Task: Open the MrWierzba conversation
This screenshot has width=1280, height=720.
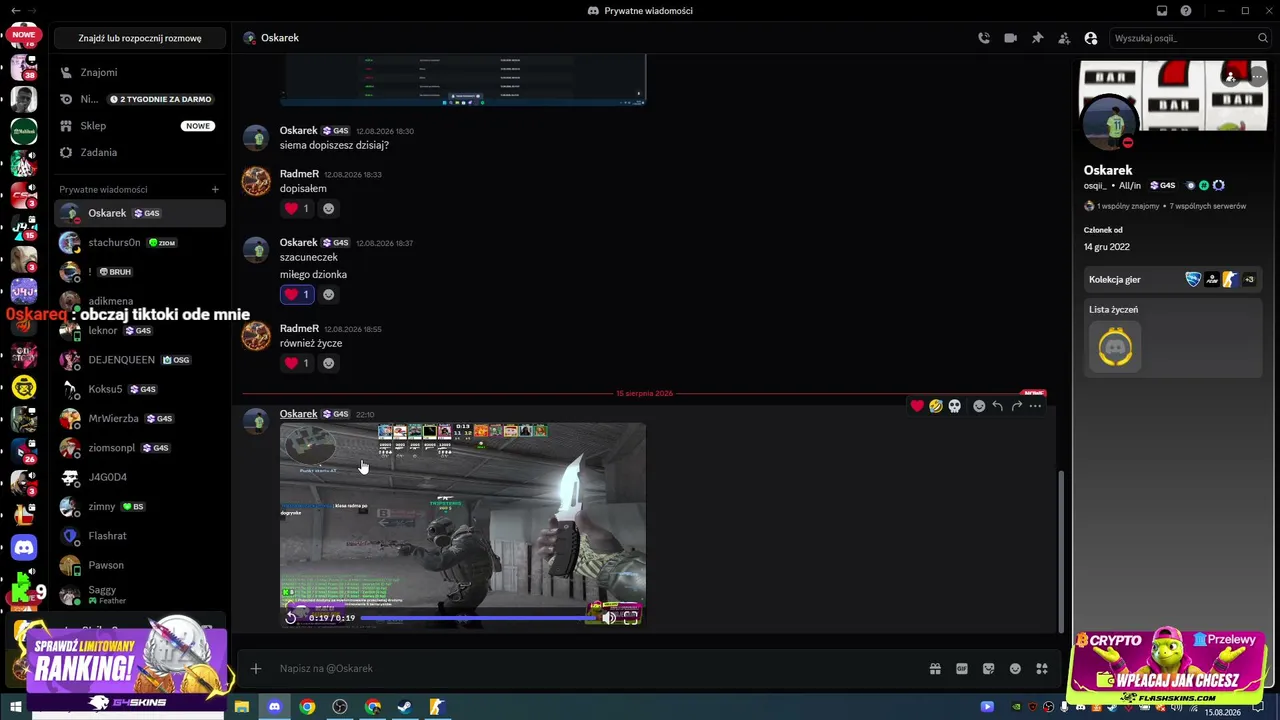Action: 140,419
